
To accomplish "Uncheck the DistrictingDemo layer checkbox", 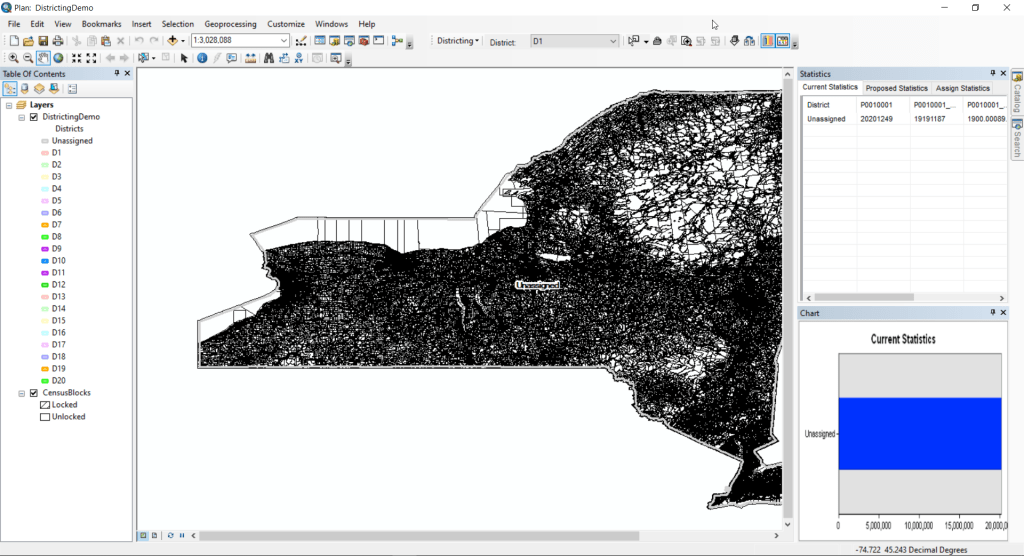I will [34, 117].
